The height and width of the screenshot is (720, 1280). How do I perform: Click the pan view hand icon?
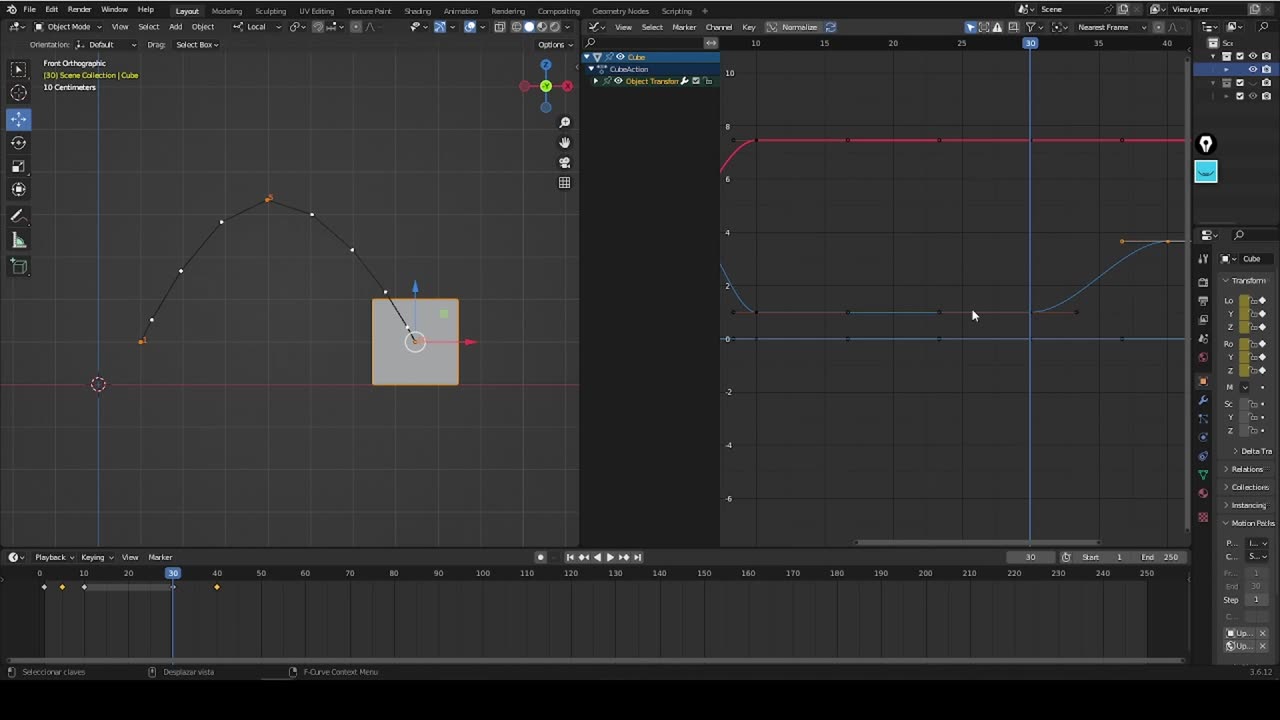[x=565, y=142]
